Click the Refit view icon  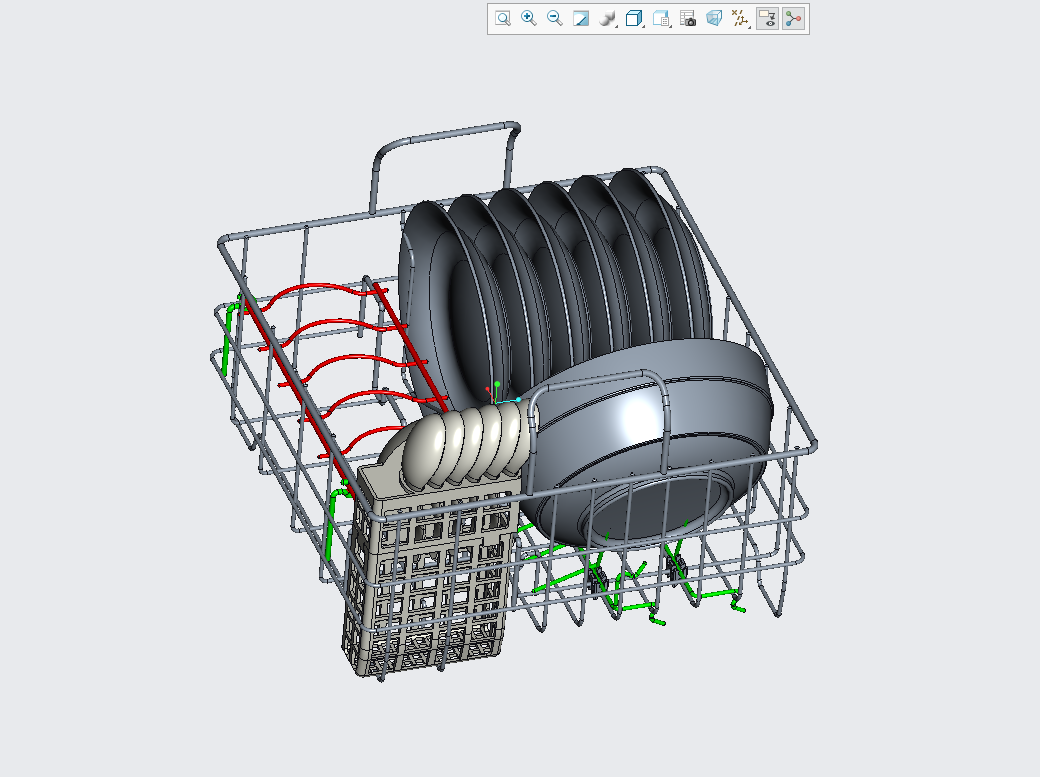[x=503, y=19]
